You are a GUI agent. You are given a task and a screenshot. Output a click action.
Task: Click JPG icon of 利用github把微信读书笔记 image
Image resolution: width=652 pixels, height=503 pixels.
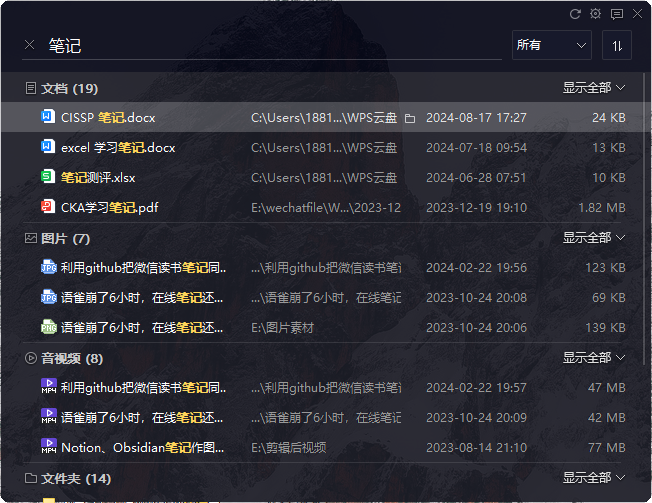[x=49, y=267]
